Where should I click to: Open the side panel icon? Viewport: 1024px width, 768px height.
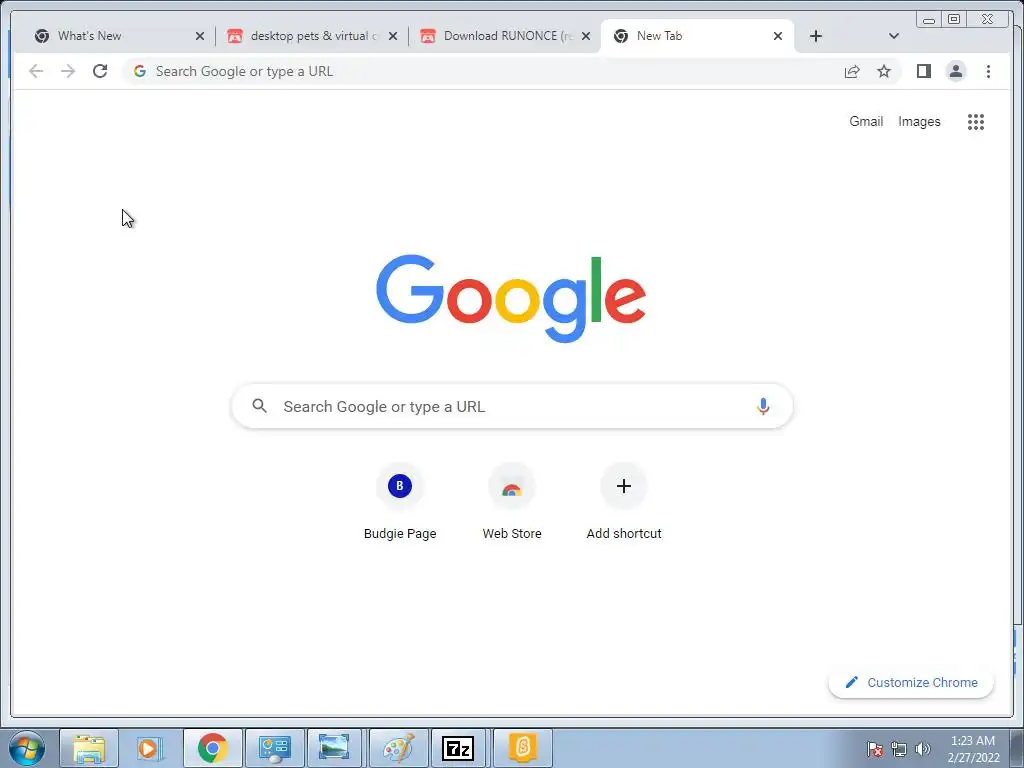923,71
